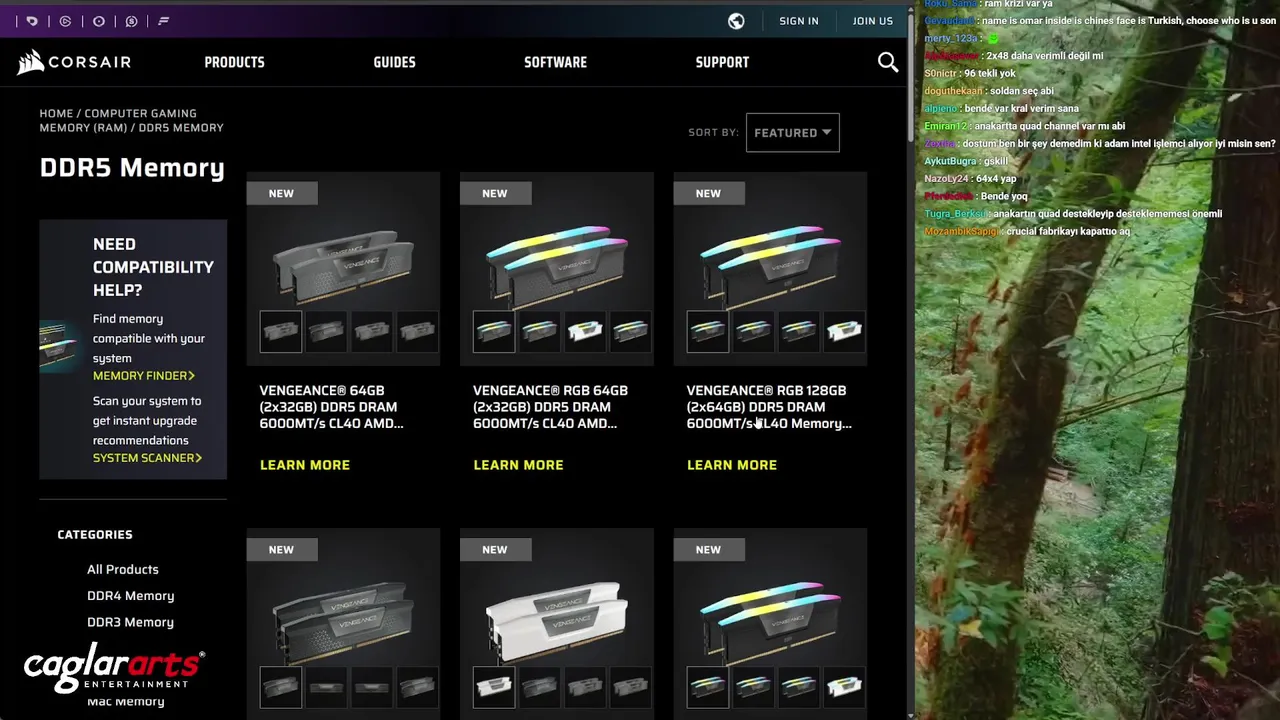The height and width of the screenshot is (720, 1280).
Task: Click Learn More under VENGEANCE RGB 64GB
Action: 518,465
